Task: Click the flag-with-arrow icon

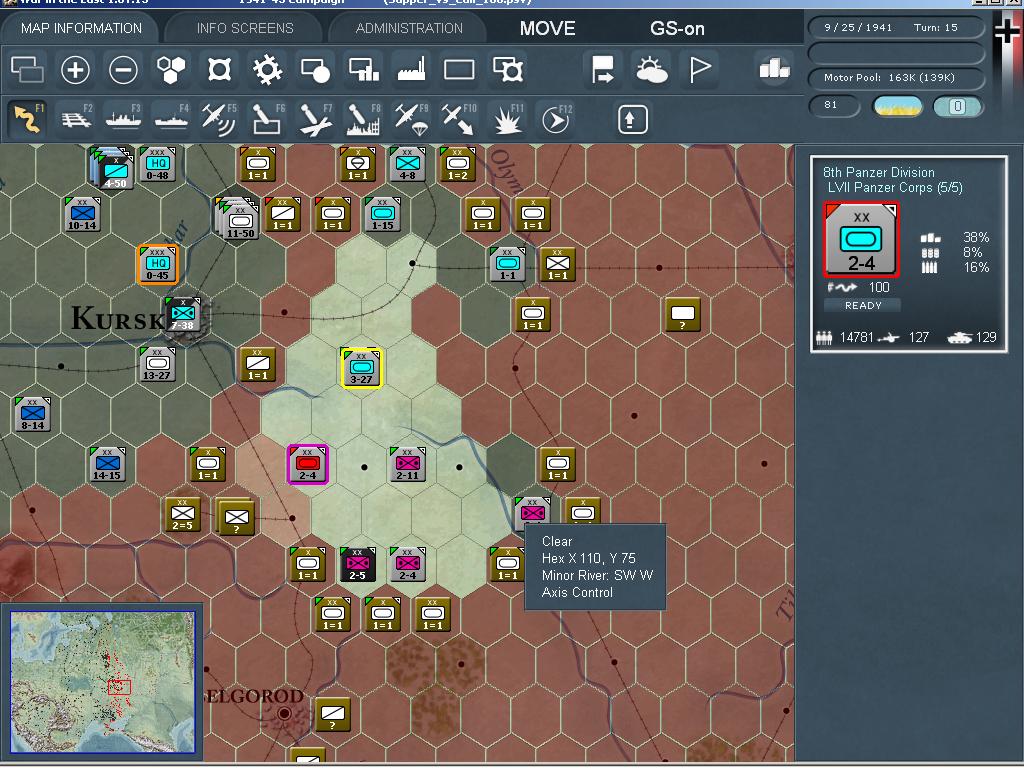Action: pyautogui.click(x=602, y=70)
